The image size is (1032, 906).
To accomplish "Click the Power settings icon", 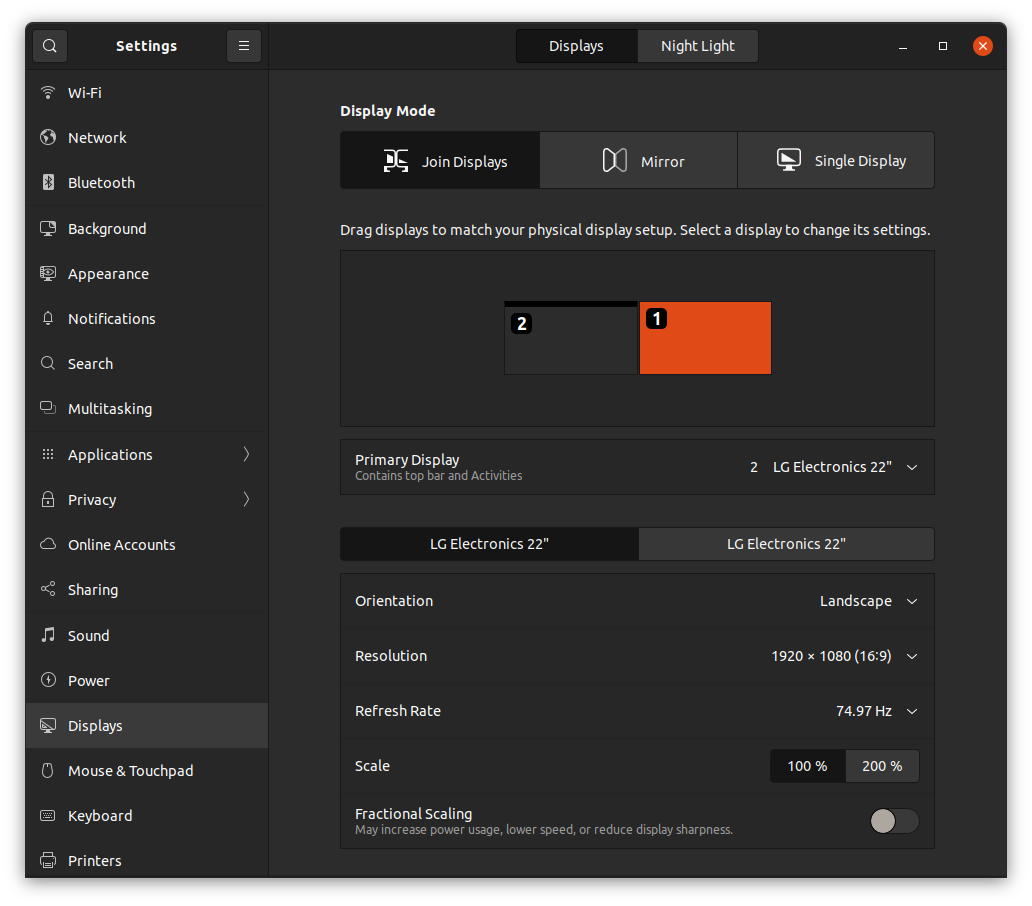I will pyautogui.click(x=47, y=680).
